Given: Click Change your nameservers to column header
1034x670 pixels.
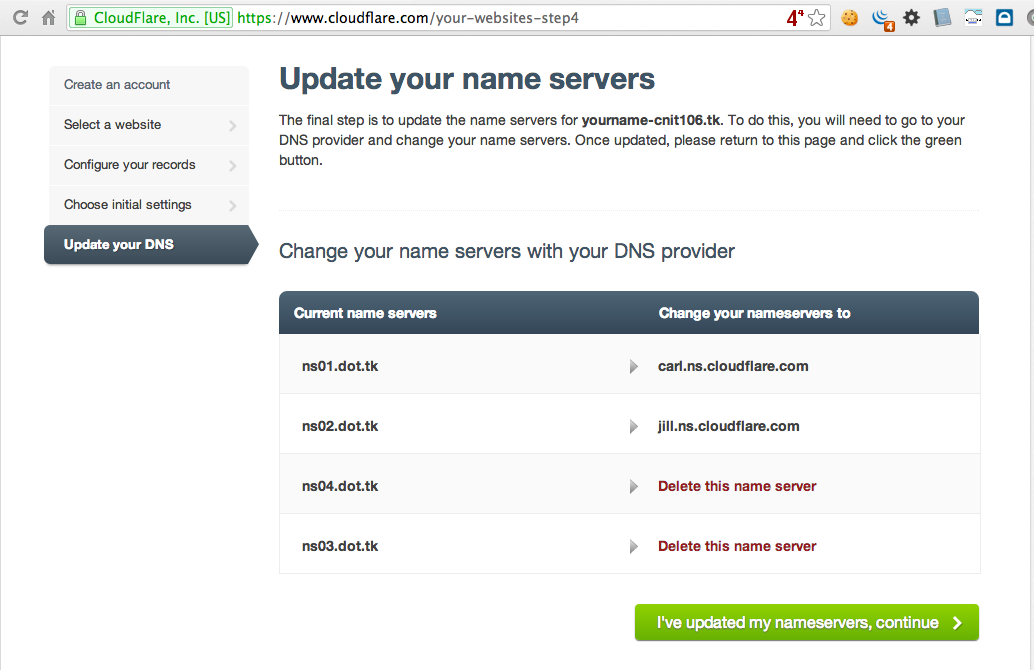Looking at the screenshot, I should tap(754, 313).
